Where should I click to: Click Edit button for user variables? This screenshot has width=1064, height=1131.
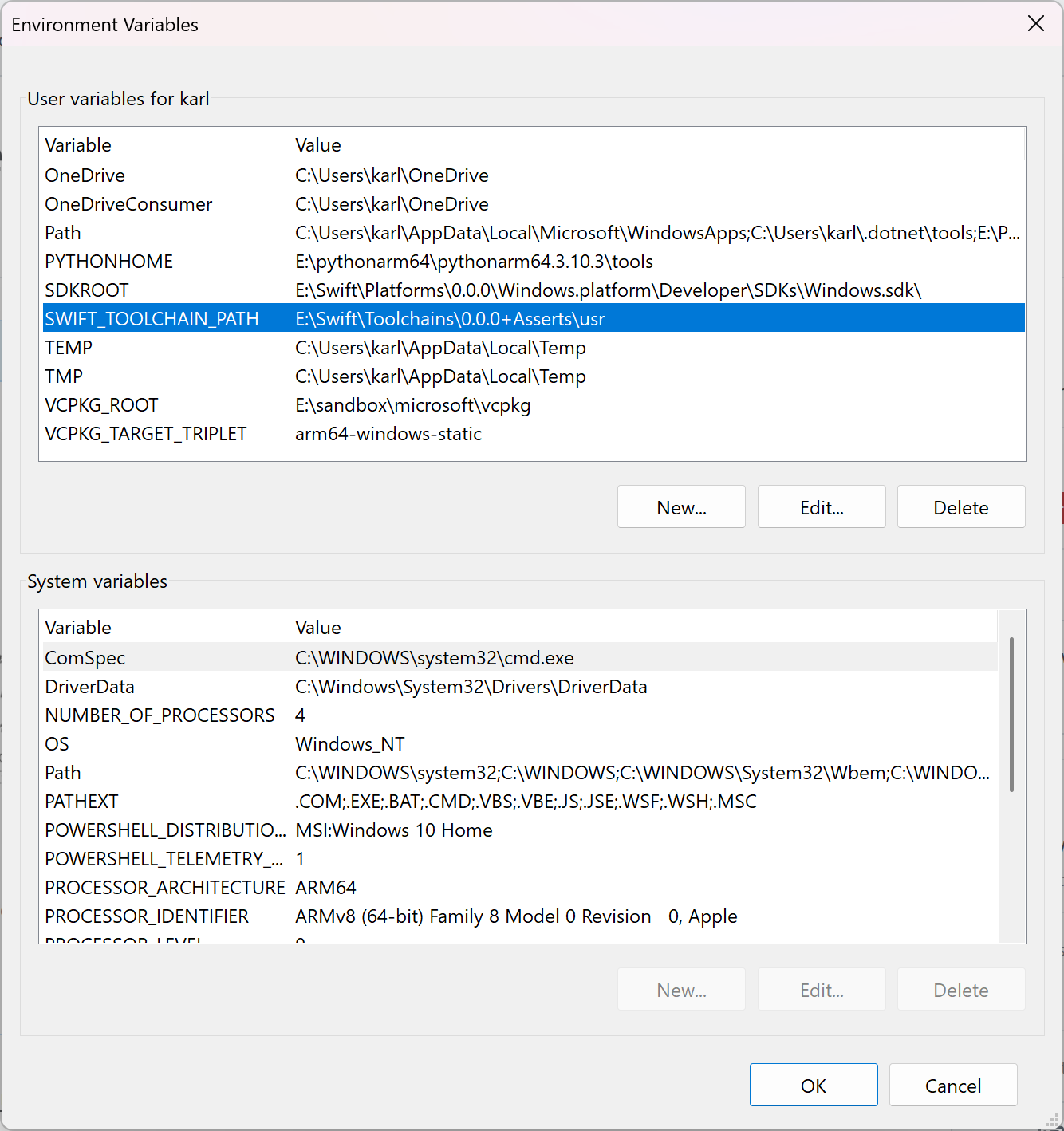coord(821,507)
